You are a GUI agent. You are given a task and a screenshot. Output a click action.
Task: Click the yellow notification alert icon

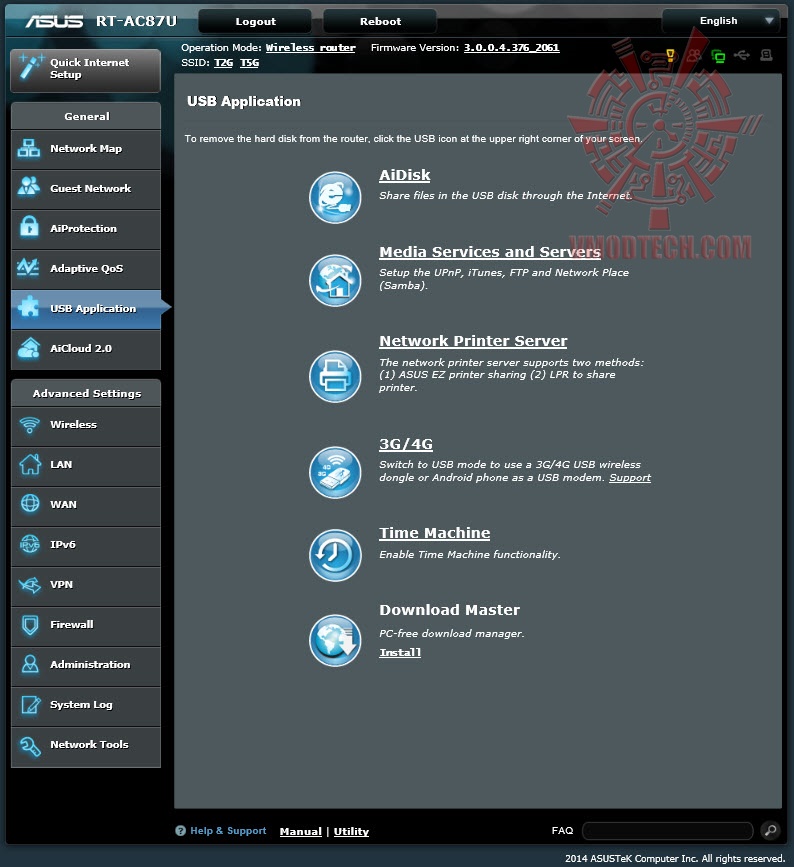click(670, 55)
